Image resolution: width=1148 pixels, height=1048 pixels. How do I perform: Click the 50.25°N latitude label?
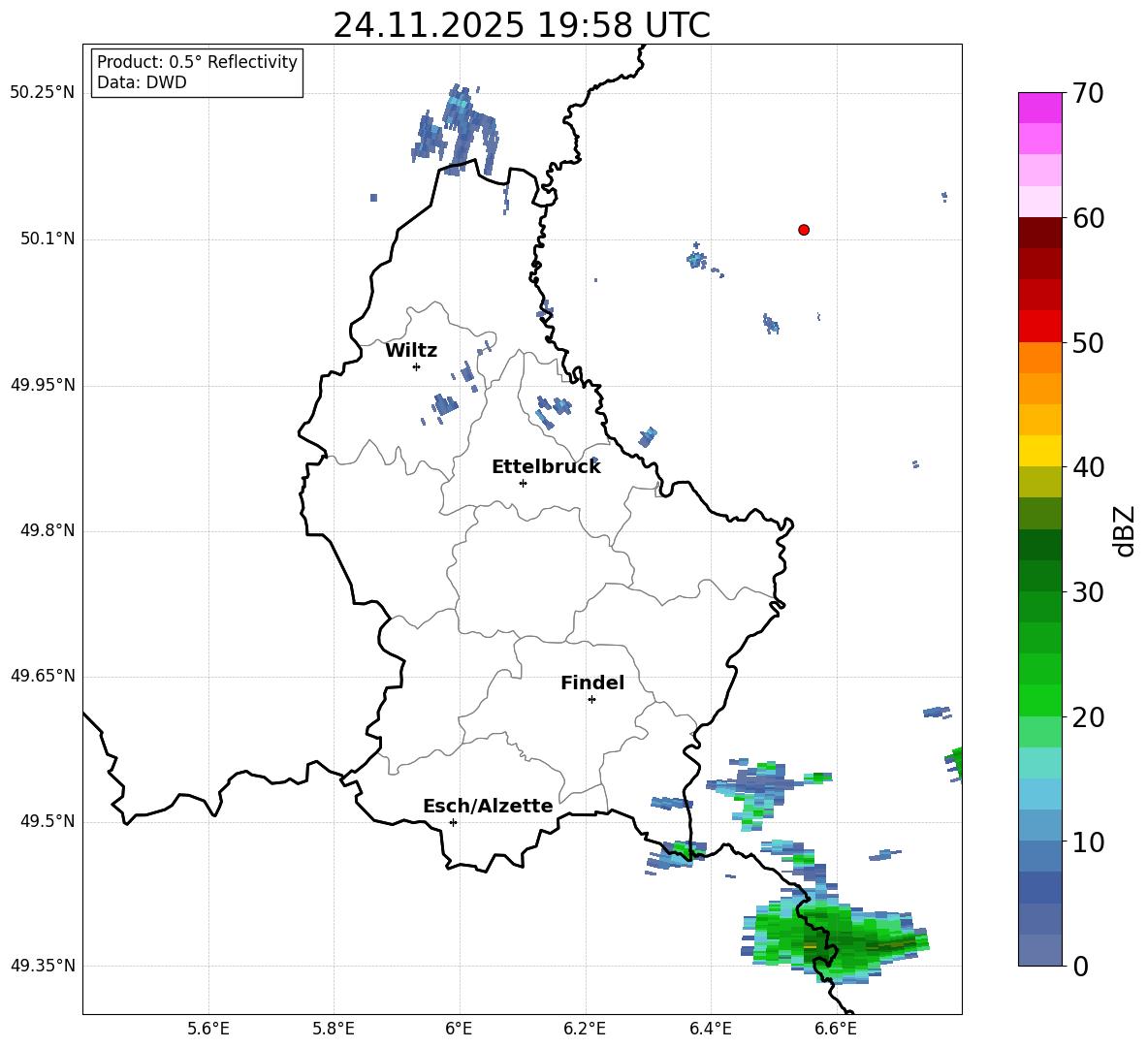point(42,92)
